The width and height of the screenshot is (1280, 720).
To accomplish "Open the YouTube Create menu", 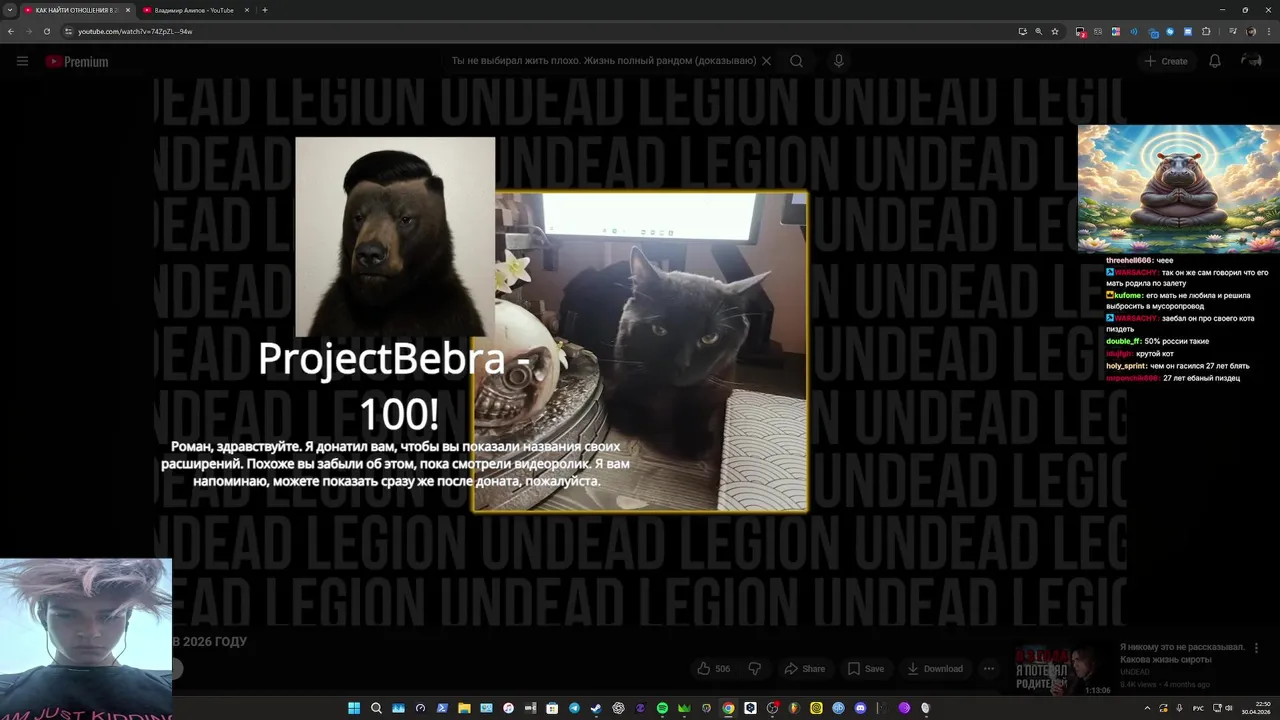I will click(1166, 61).
